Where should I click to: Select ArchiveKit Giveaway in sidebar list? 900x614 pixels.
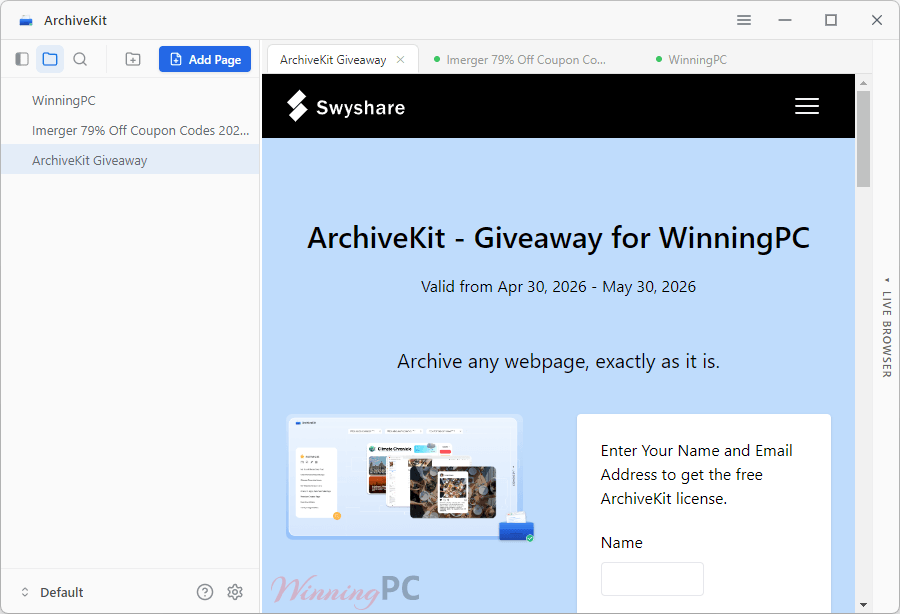tap(130, 160)
